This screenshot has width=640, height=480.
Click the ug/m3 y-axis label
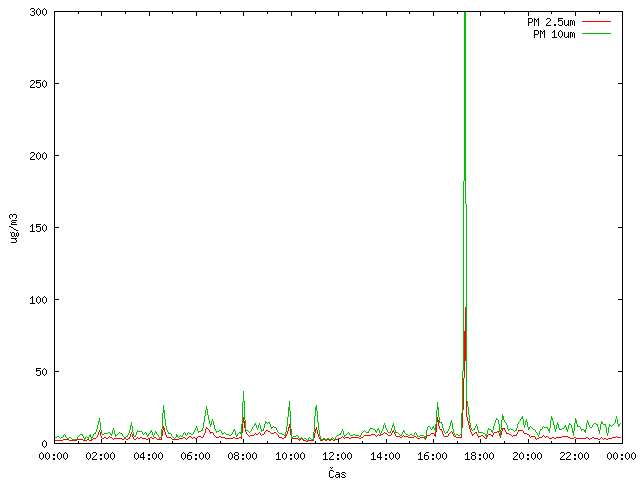pos(14,228)
